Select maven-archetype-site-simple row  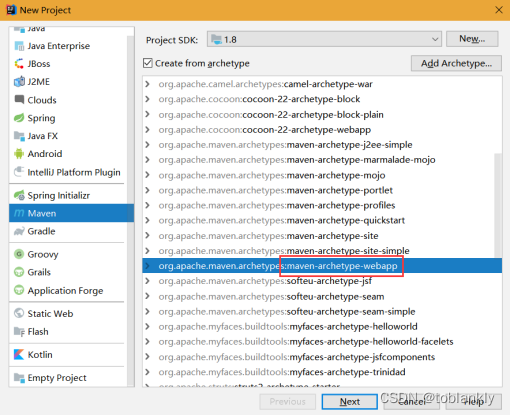coord(322,251)
